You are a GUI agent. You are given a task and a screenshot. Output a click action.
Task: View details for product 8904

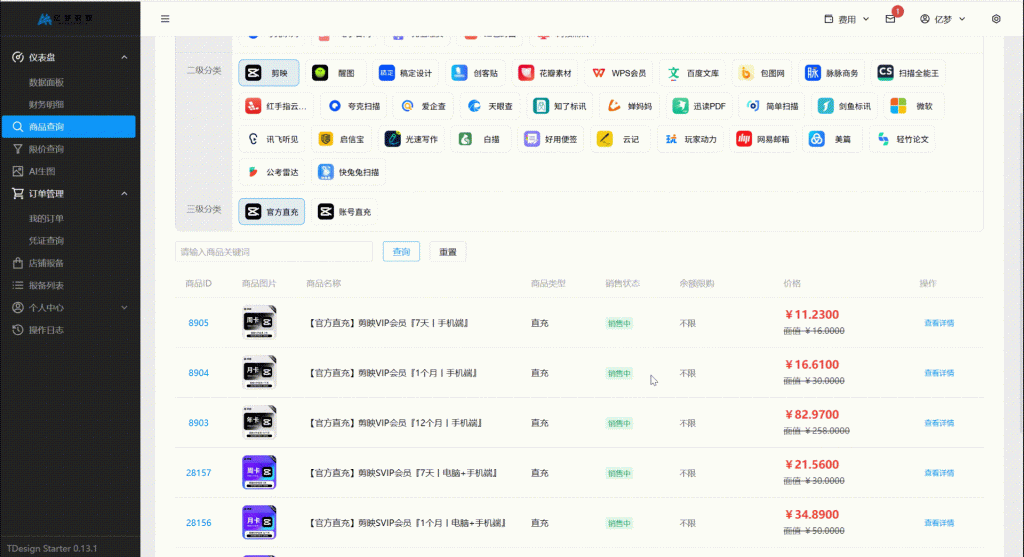pyautogui.click(x=939, y=373)
